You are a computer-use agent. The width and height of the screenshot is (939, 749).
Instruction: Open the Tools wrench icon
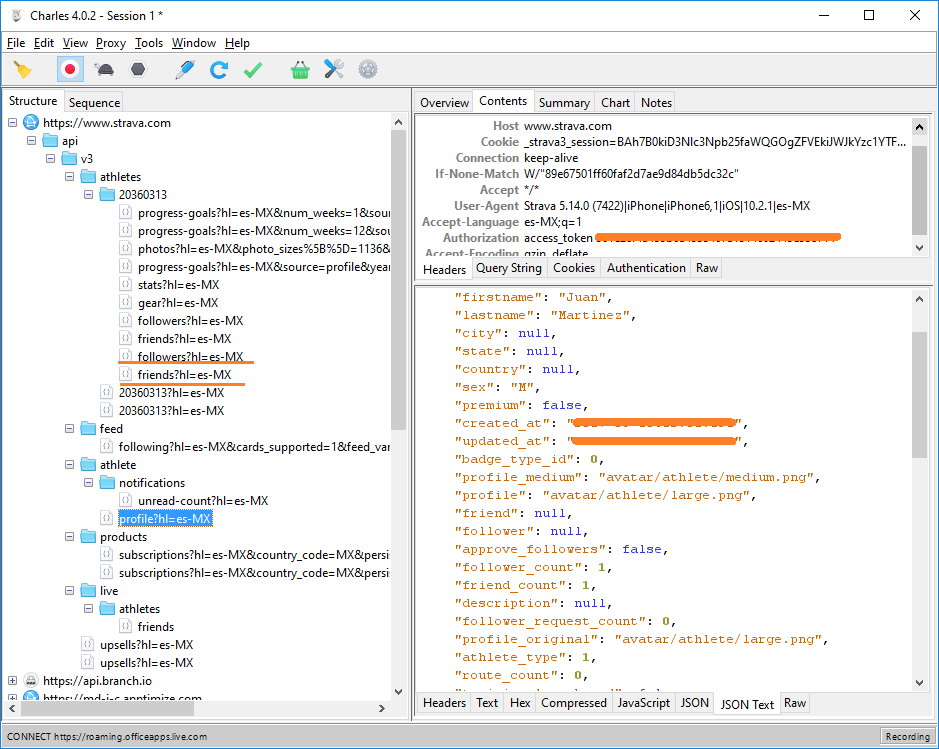[x=334, y=70]
